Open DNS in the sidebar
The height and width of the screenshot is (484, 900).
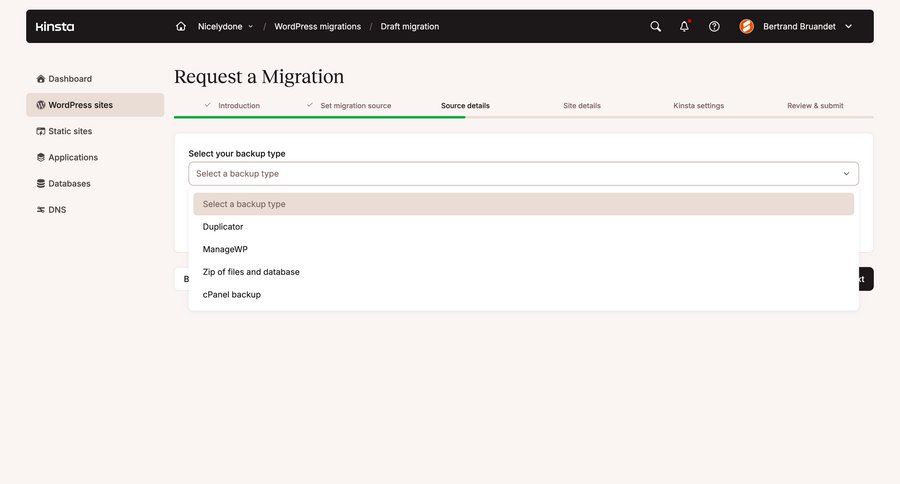57,210
